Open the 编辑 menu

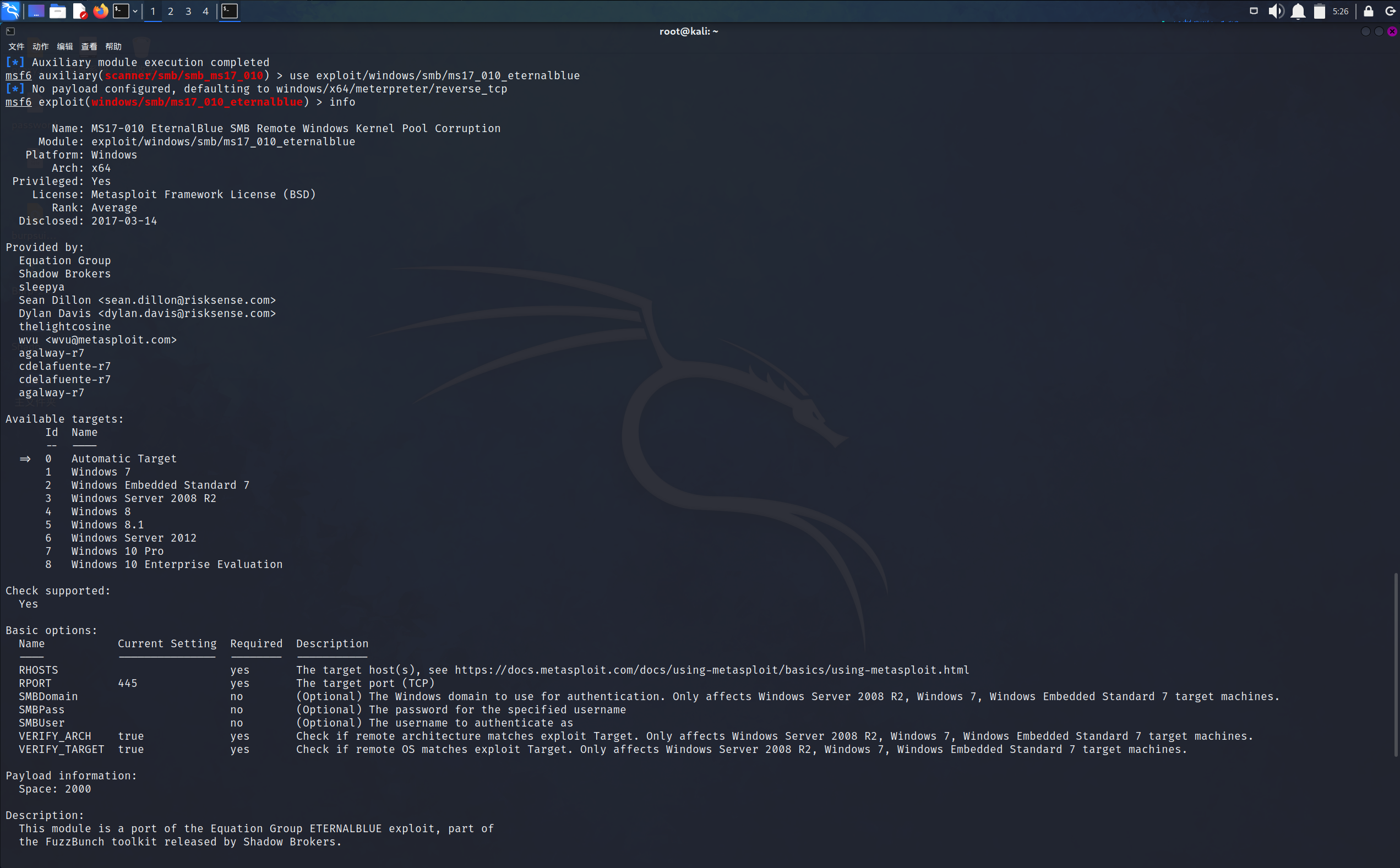click(65, 46)
